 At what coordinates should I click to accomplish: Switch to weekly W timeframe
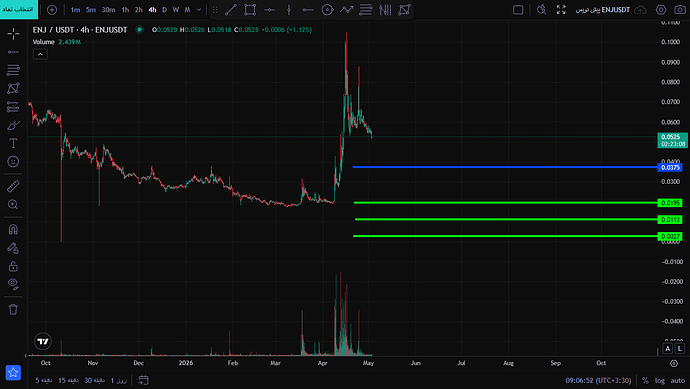click(176, 10)
